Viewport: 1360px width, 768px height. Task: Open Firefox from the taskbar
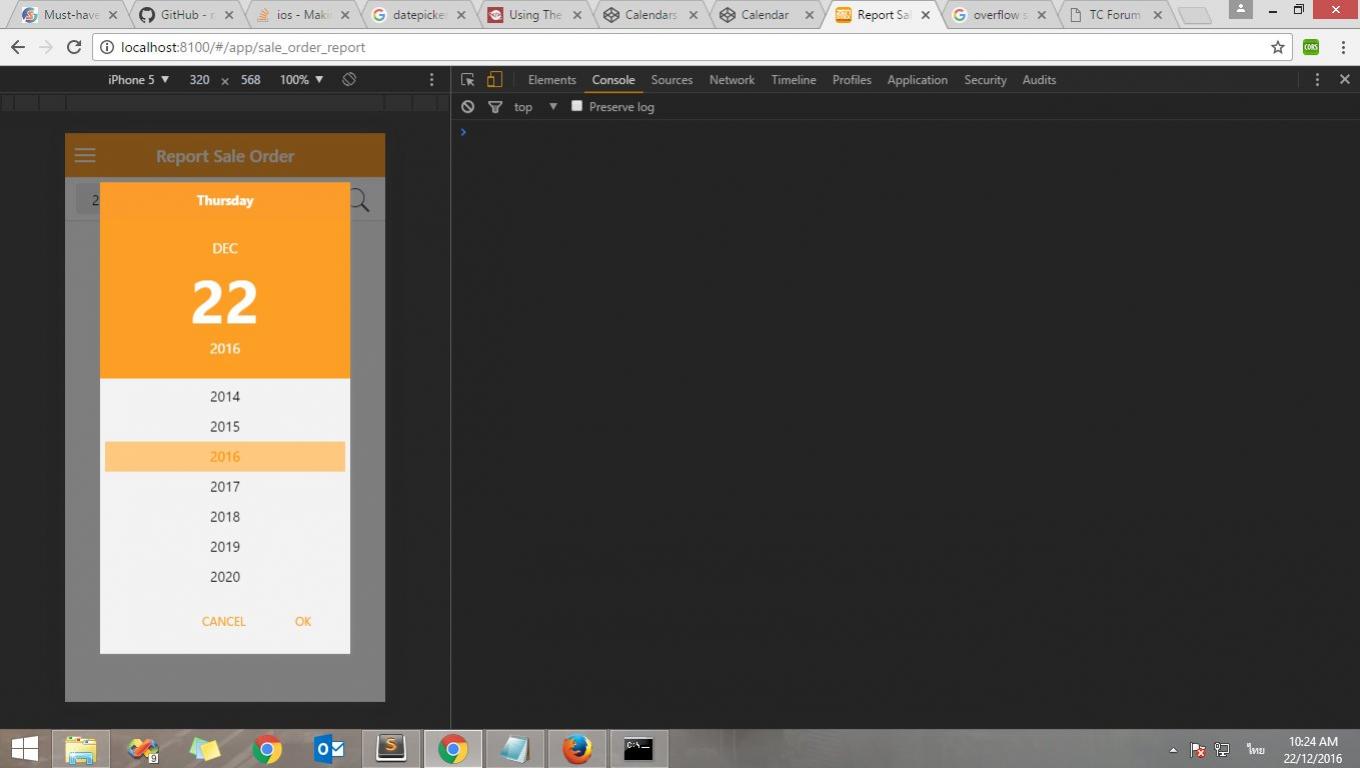pos(577,749)
